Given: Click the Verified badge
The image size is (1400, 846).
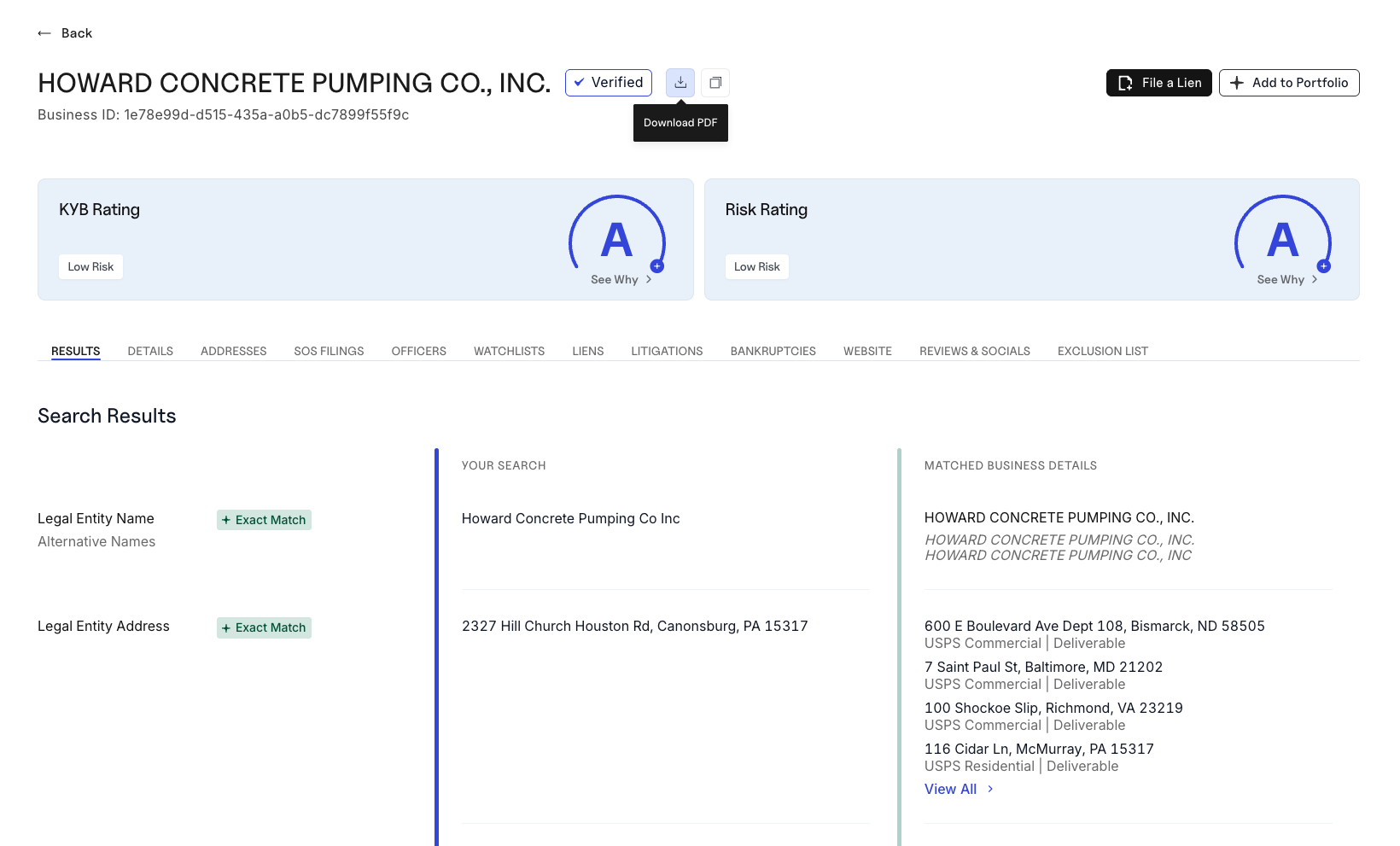Looking at the screenshot, I should click(x=609, y=83).
